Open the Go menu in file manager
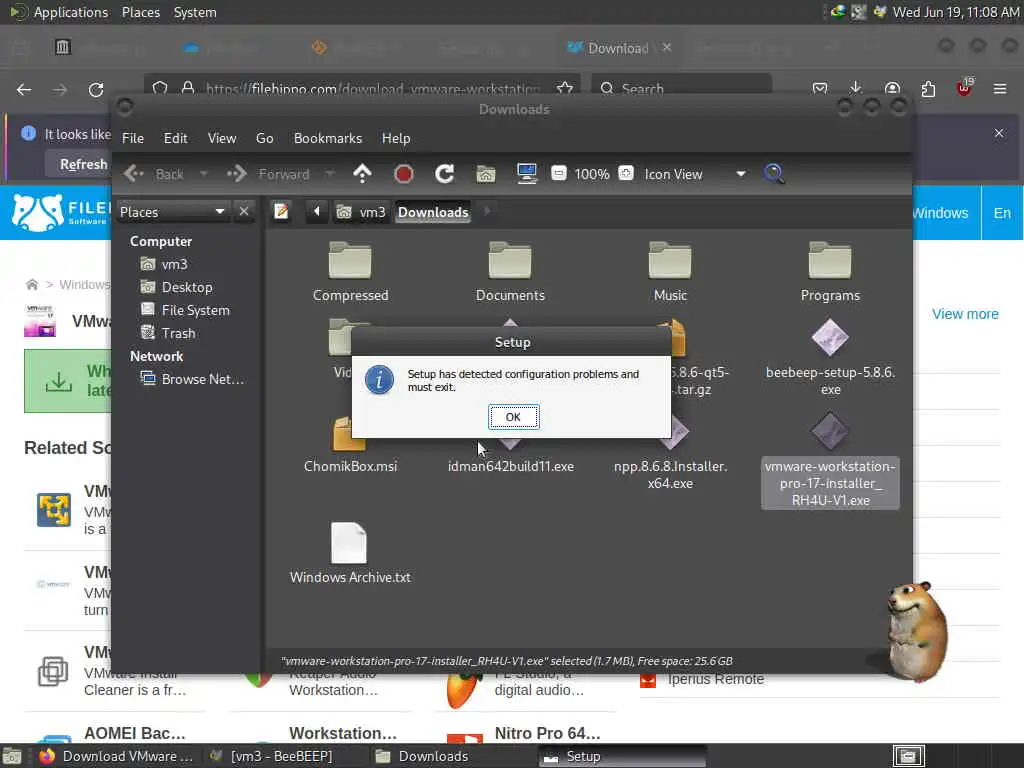 point(264,138)
